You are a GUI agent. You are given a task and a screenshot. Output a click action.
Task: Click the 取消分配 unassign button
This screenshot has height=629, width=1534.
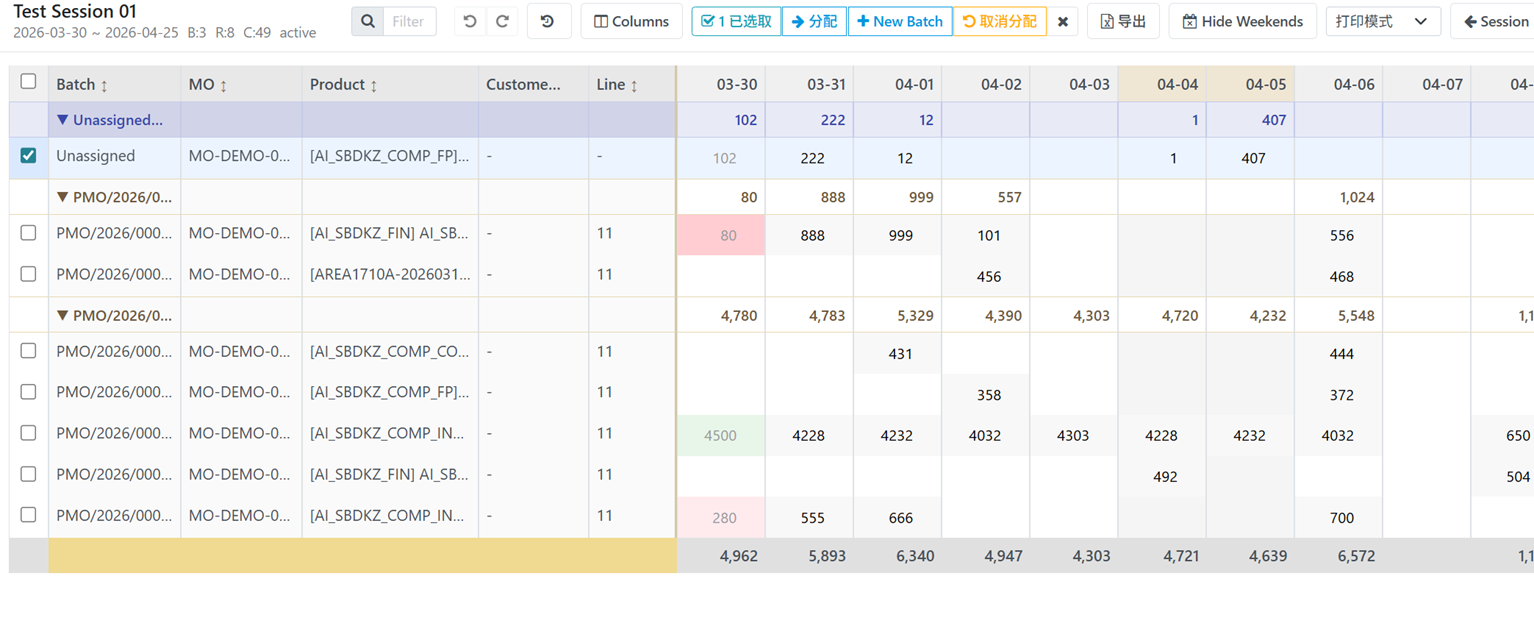click(999, 21)
